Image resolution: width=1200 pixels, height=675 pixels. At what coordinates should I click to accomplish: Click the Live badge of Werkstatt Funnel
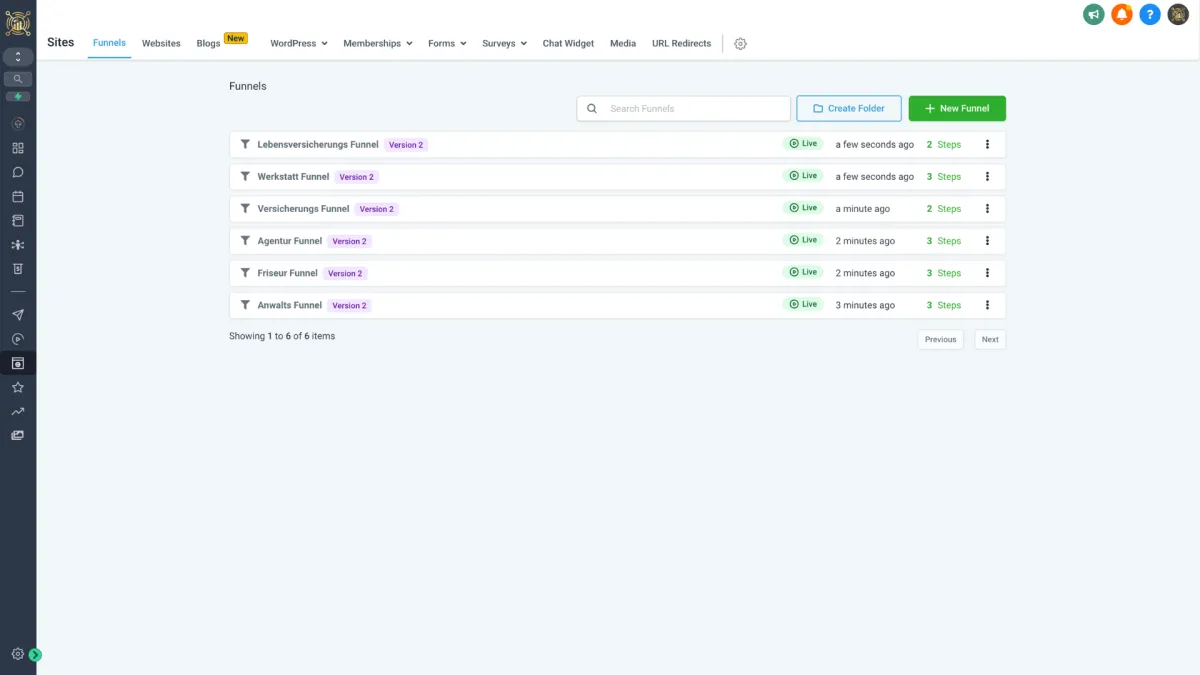pos(803,175)
